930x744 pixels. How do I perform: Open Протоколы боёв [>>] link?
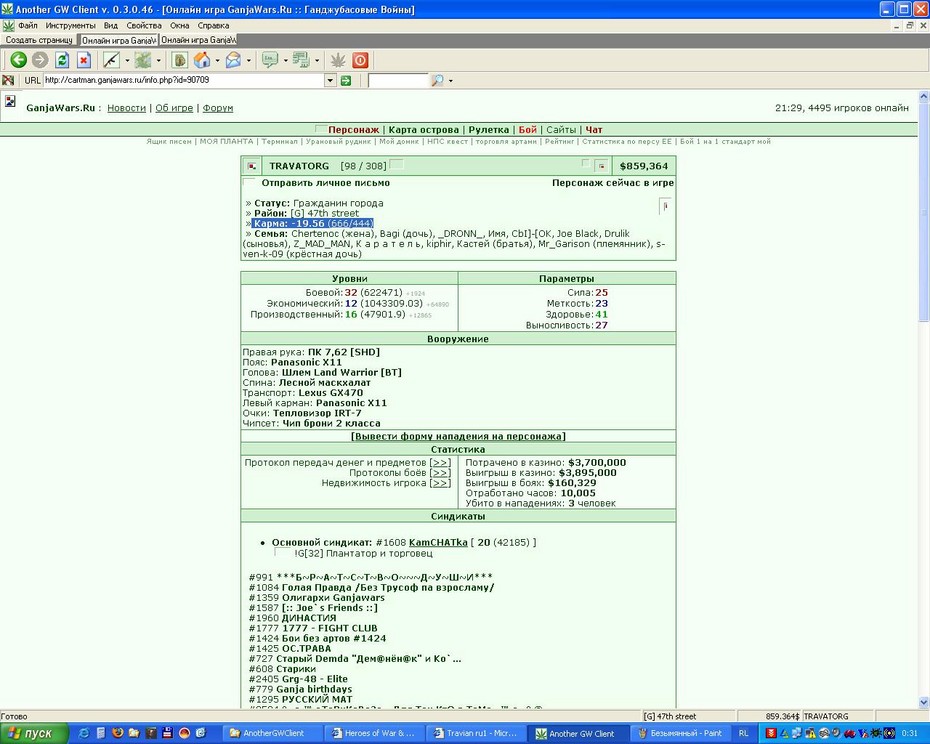(439, 473)
